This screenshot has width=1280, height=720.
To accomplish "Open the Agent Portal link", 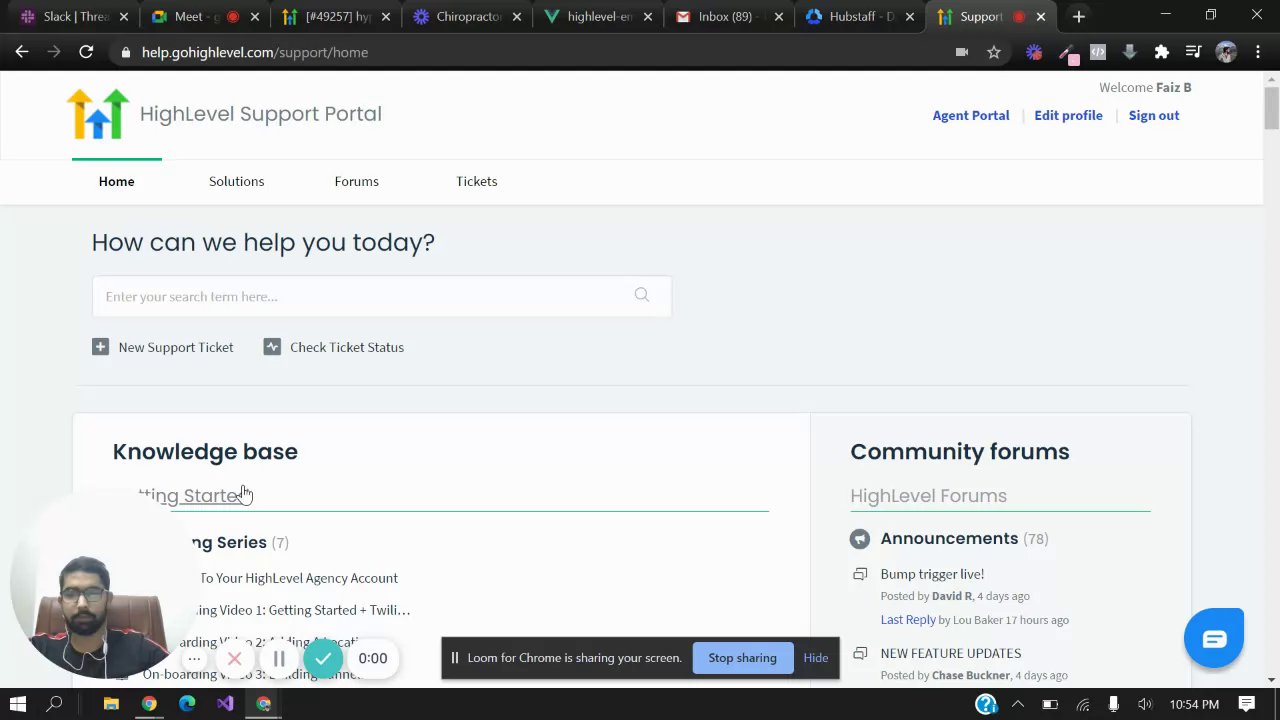I will (x=970, y=115).
